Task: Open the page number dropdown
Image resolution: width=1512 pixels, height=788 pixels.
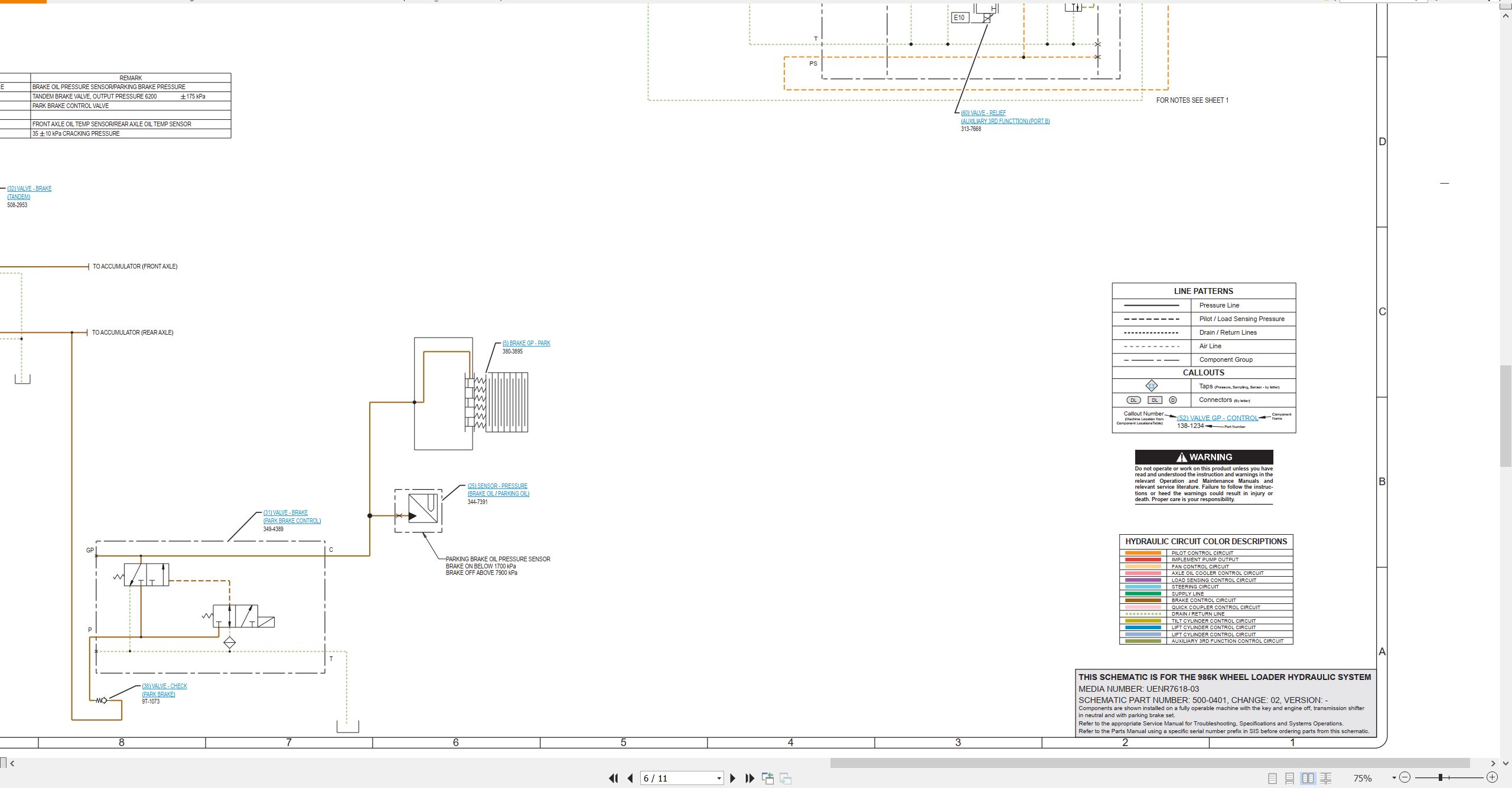Action: 719,779
